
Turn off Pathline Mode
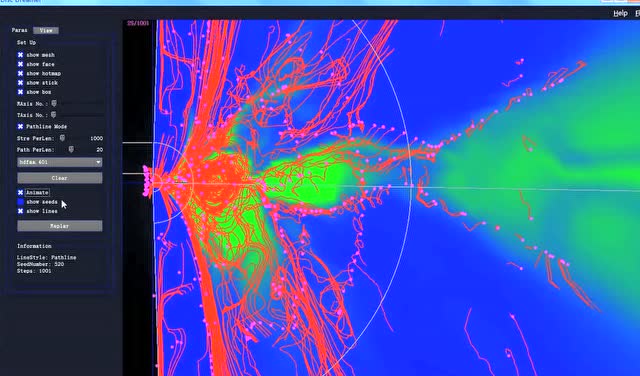20,127
